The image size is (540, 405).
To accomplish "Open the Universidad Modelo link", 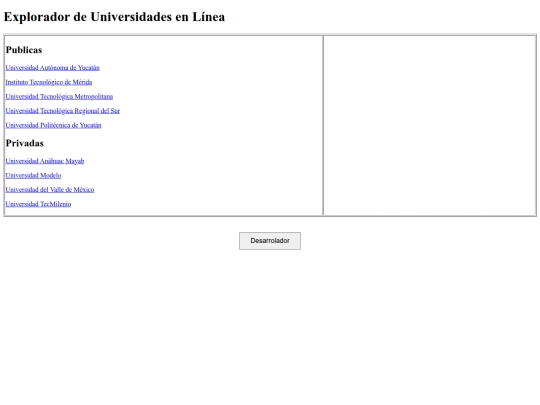I will pyautogui.click(x=33, y=175).
